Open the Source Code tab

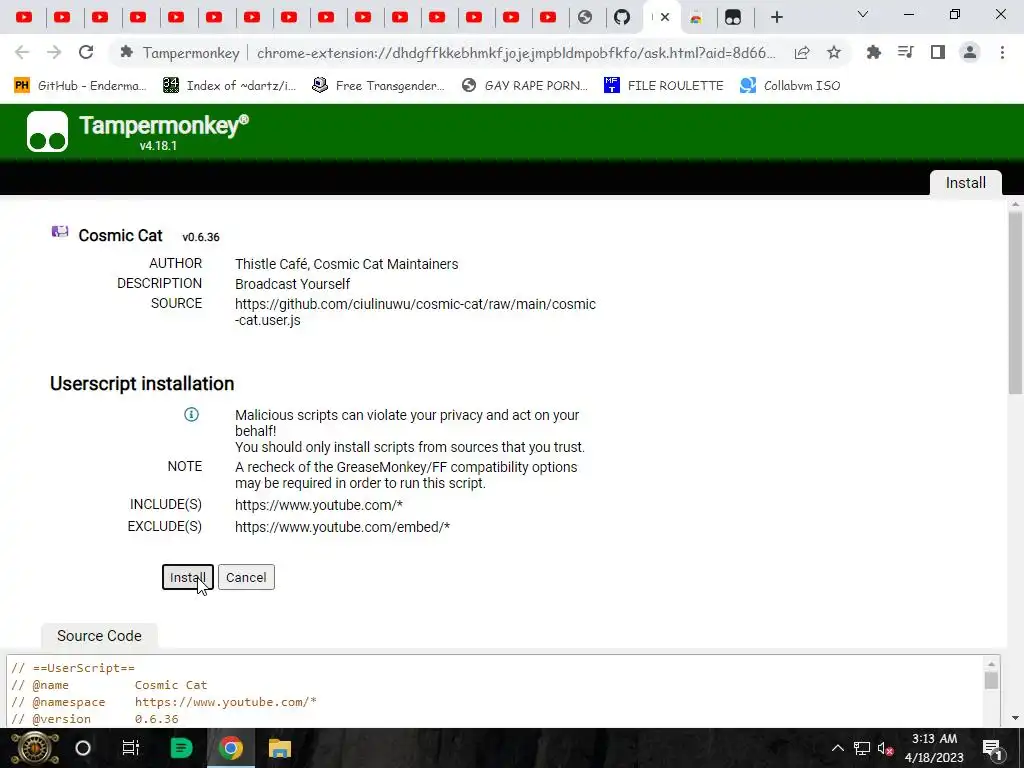point(99,636)
